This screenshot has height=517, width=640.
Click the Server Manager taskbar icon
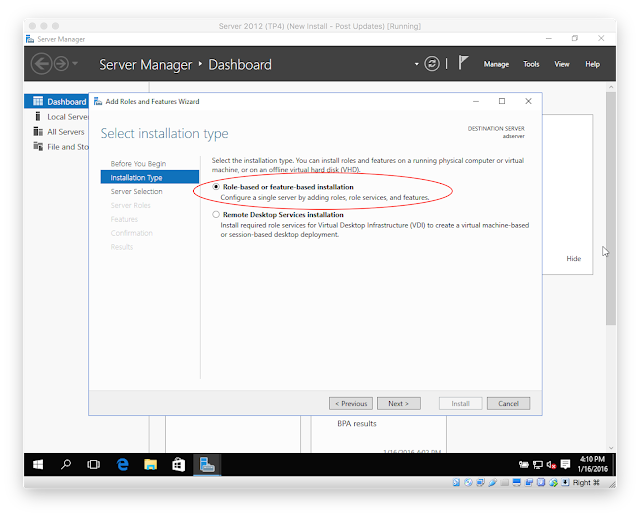pos(207,465)
